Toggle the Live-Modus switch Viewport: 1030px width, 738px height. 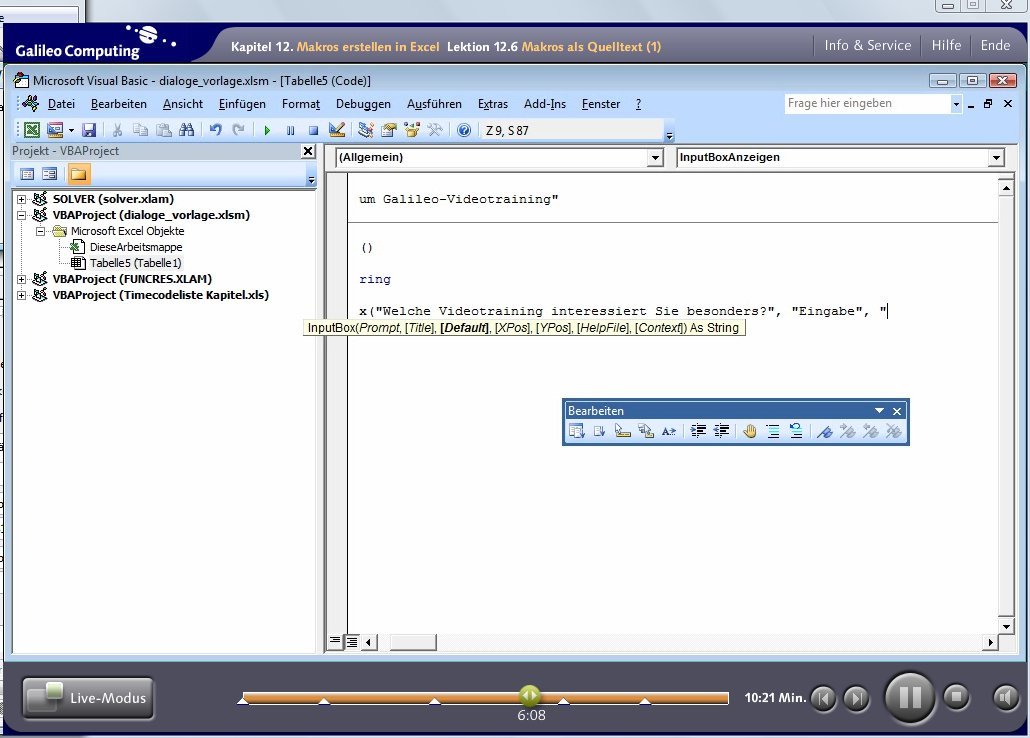[88, 698]
